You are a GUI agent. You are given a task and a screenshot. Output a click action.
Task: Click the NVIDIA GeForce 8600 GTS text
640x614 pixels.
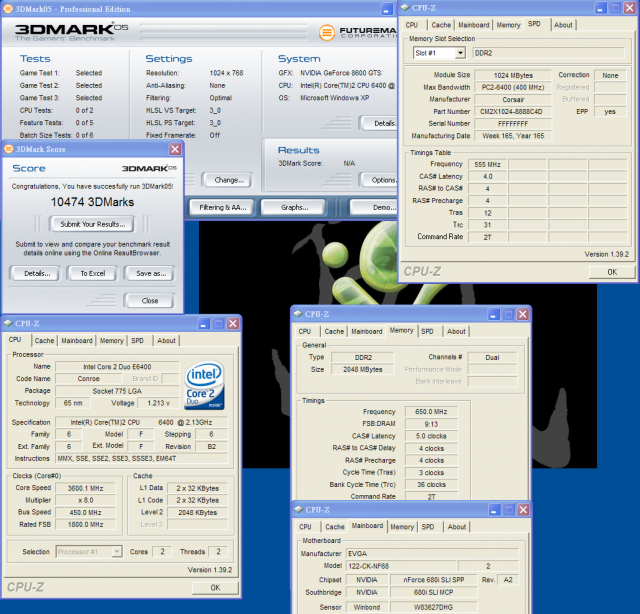click(x=341, y=73)
